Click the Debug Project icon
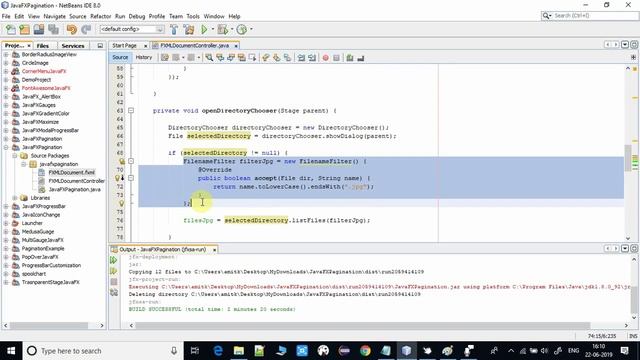The image size is (640, 360). (222, 29)
